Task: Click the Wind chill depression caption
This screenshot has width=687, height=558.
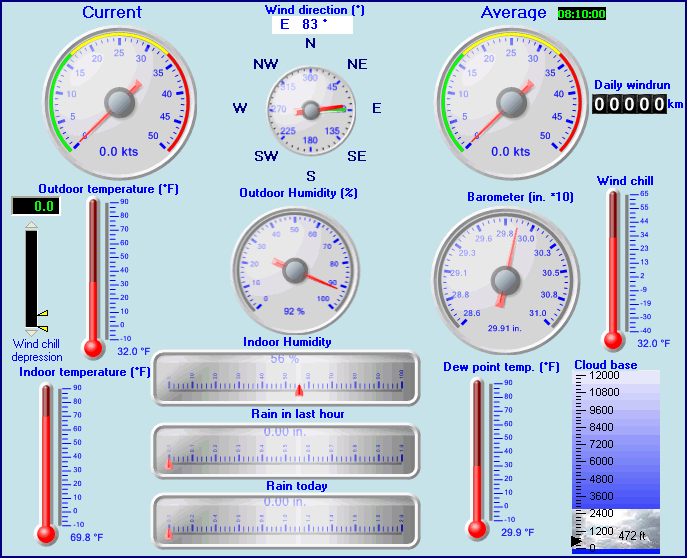Action: 36,350
